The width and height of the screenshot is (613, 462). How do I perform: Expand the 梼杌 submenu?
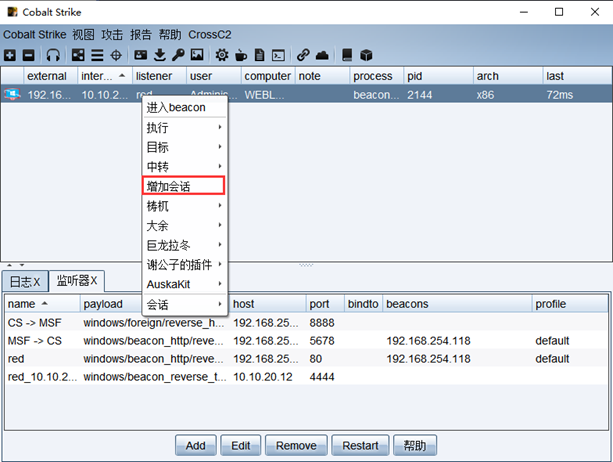(x=185, y=206)
